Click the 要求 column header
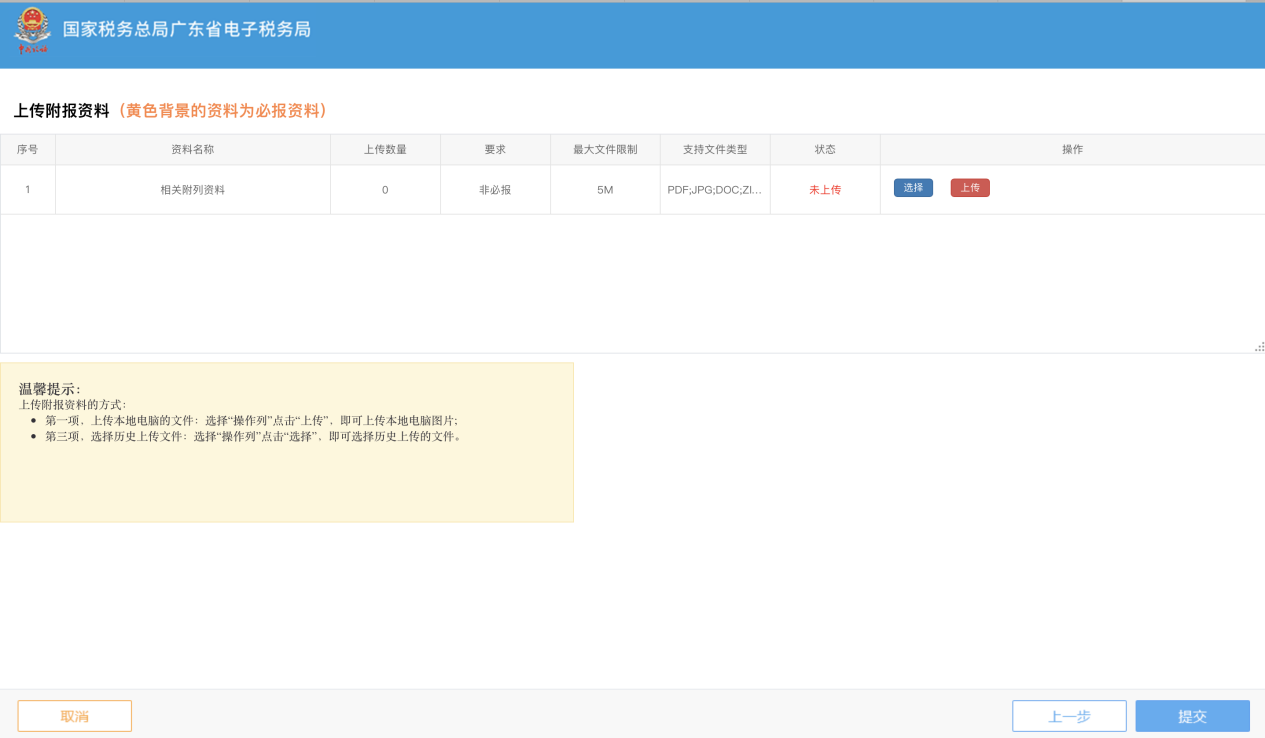This screenshot has height=738, width=1265. (x=495, y=150)
